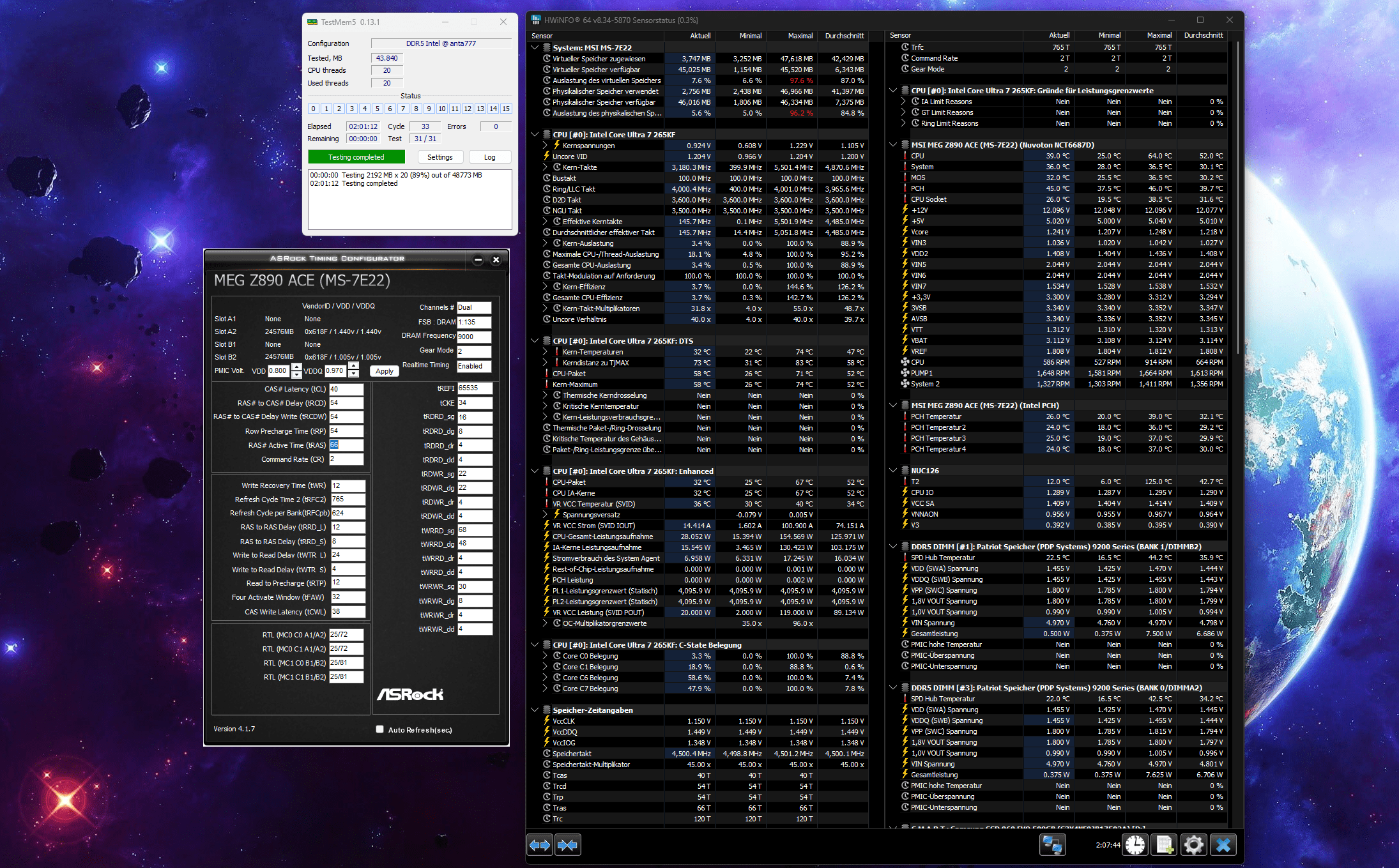Enable the Auto Refresh(sec) checkbox
The width and height of the screenshot is (1399, 868).
pos(380,729)
